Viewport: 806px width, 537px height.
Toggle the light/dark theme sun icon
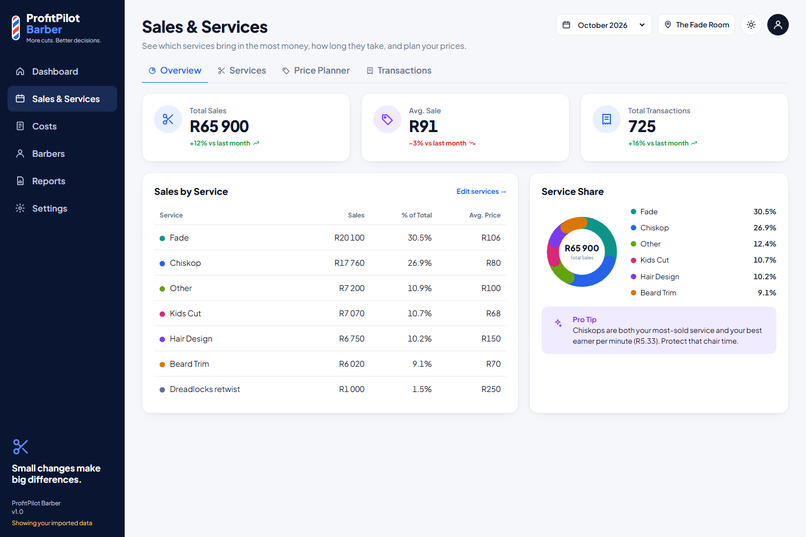click(751, 25)
